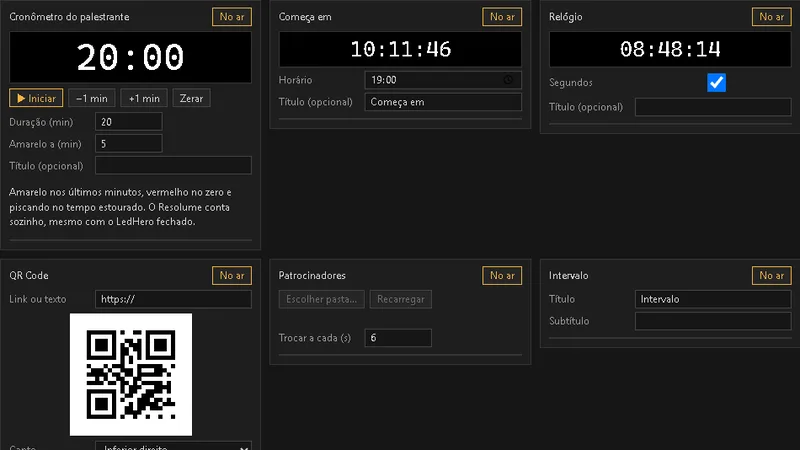Click the disabled Escolher pasta... button

tap(321, 299)
